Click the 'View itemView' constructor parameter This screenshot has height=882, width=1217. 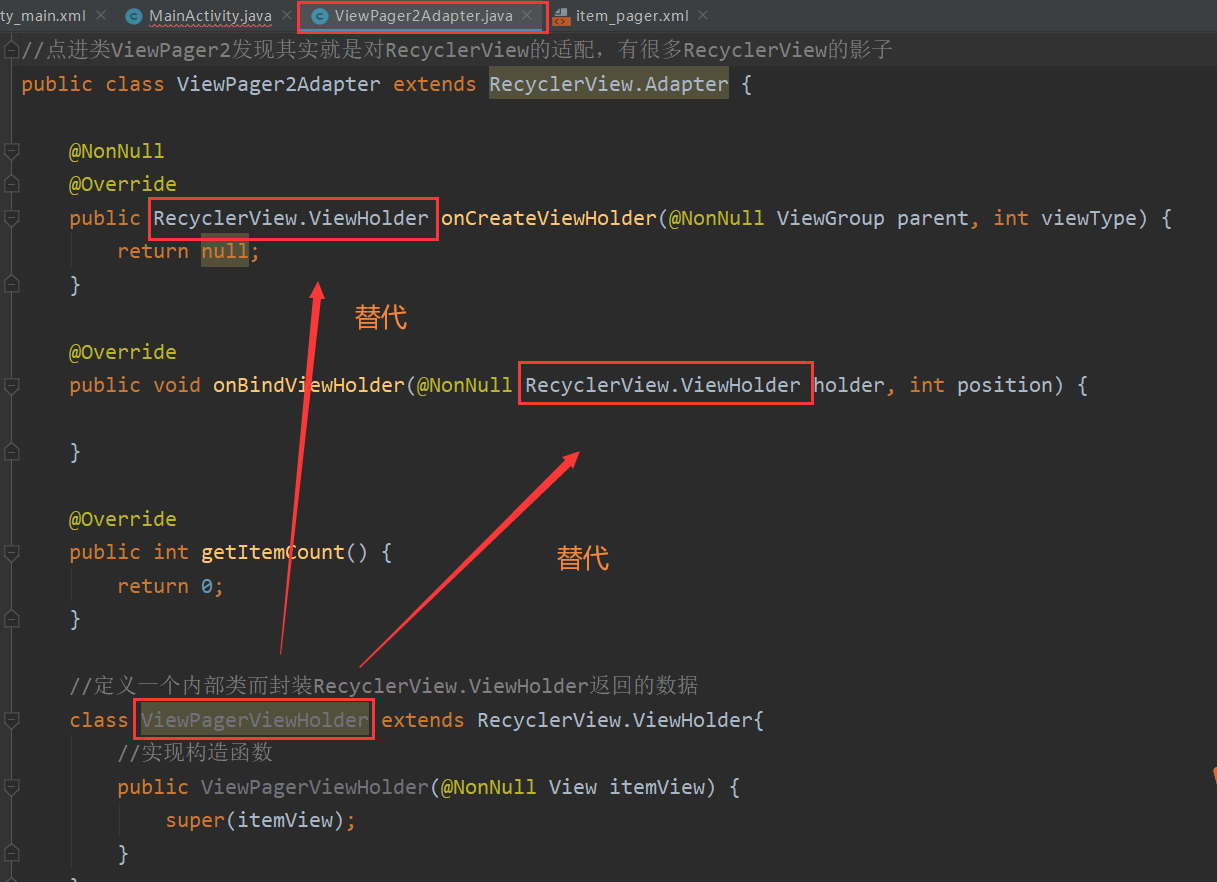point(627,787)
